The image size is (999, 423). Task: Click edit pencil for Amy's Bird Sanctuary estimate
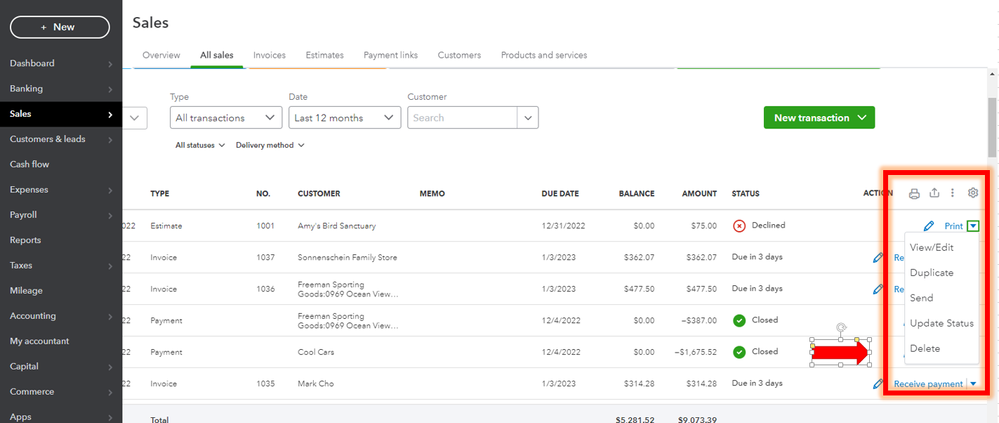929,227
